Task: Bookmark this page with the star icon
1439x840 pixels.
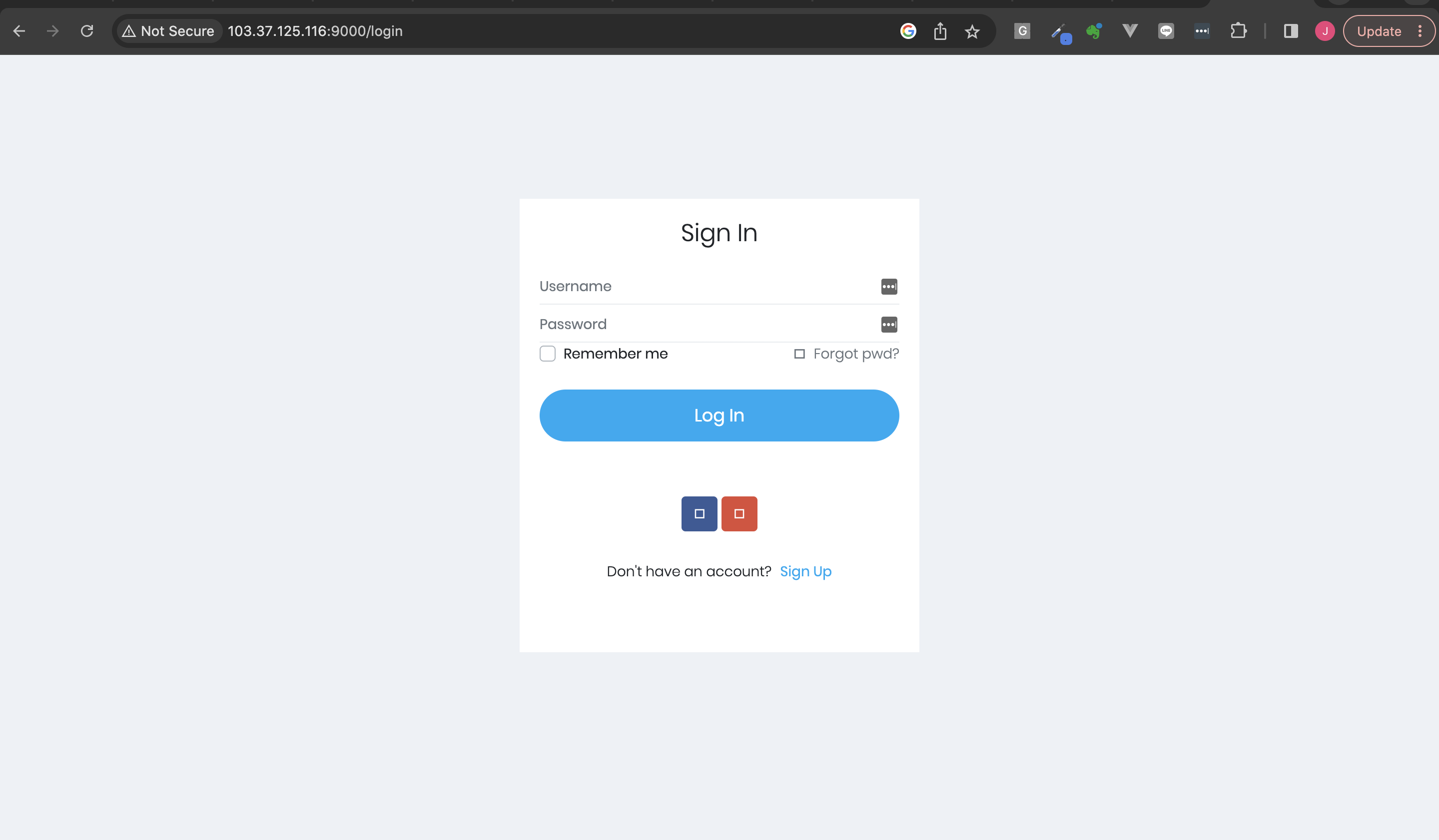Action: (972, 31)
